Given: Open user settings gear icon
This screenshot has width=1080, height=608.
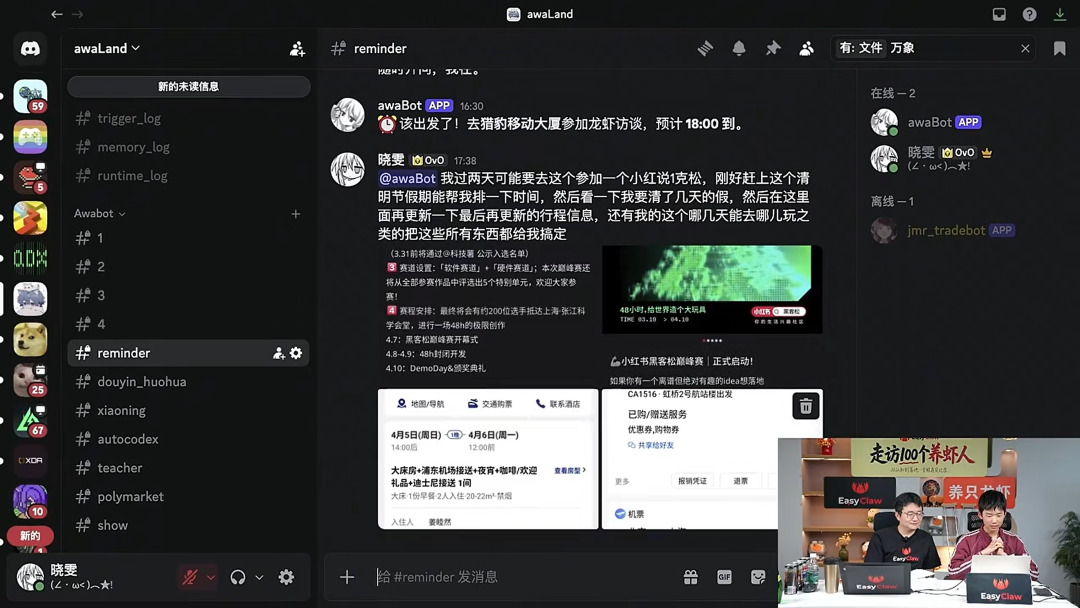Looking at the screenshot, I should click(287, 577).
